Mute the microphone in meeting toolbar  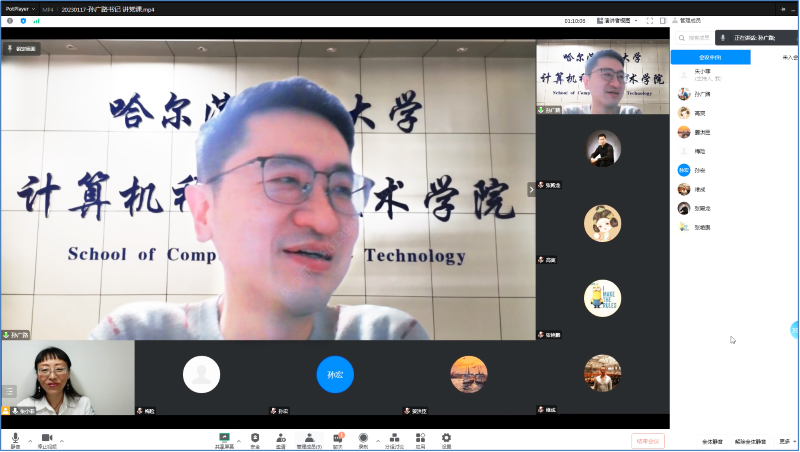(x=15, y=439)
